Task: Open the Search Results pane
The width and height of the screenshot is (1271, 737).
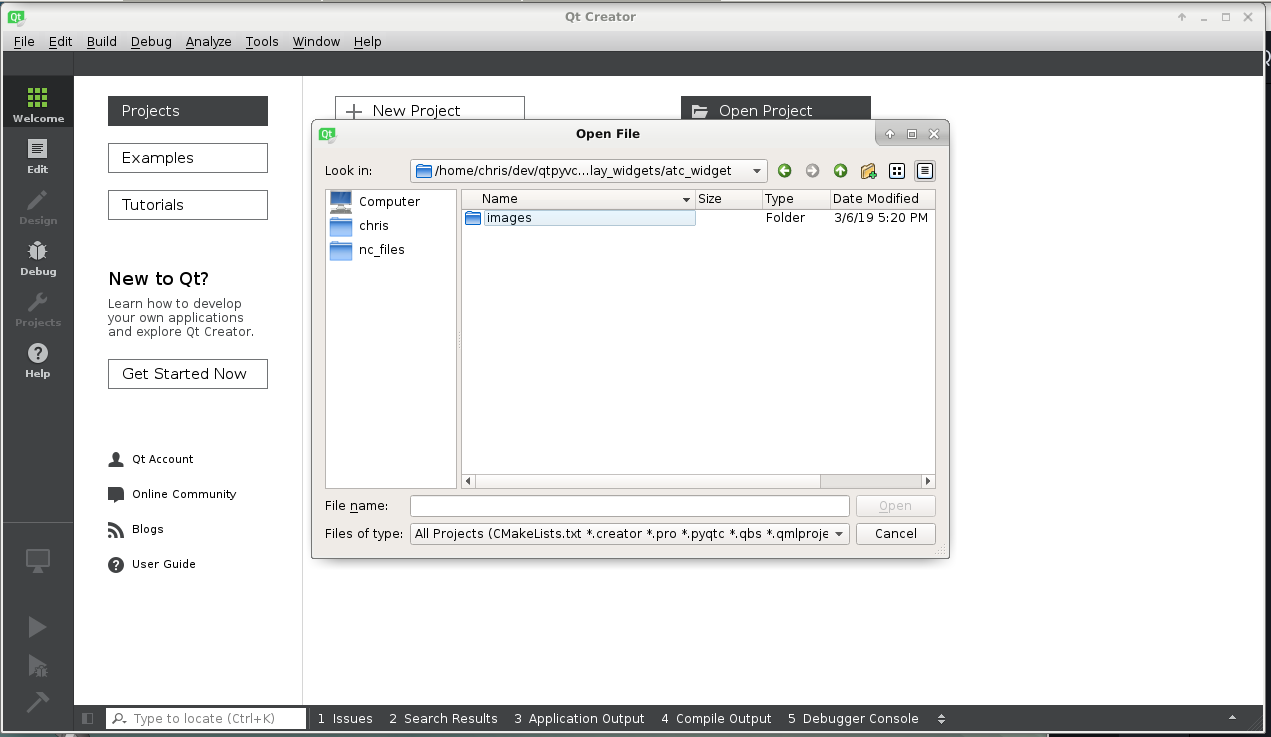Action: point(443,718)
